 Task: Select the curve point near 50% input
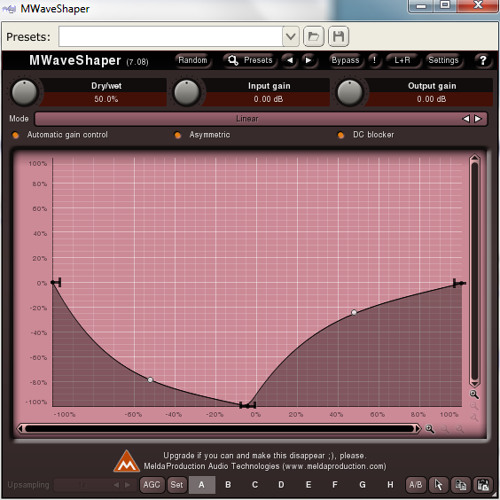tap(354, 312)
